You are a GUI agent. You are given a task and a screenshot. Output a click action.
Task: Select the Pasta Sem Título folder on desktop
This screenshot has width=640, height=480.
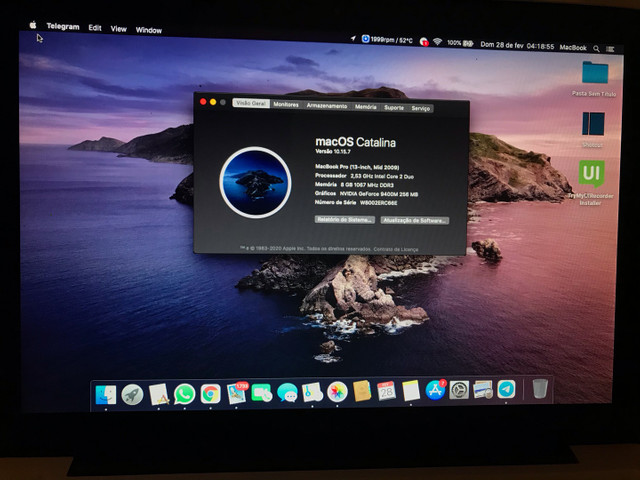click(x=594, y=79)
